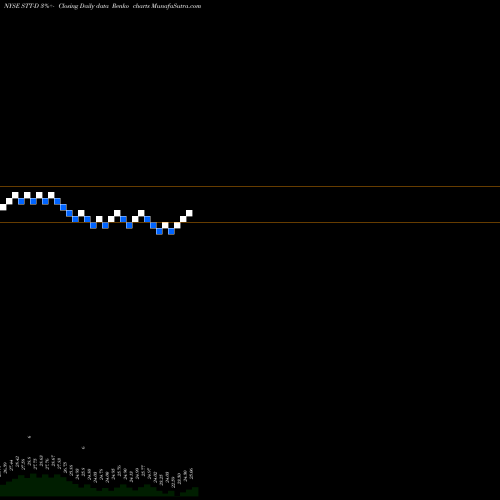Screen dimensions: 500x500
Task: Click the upper orange resistance line
Action: coord(250,187)
